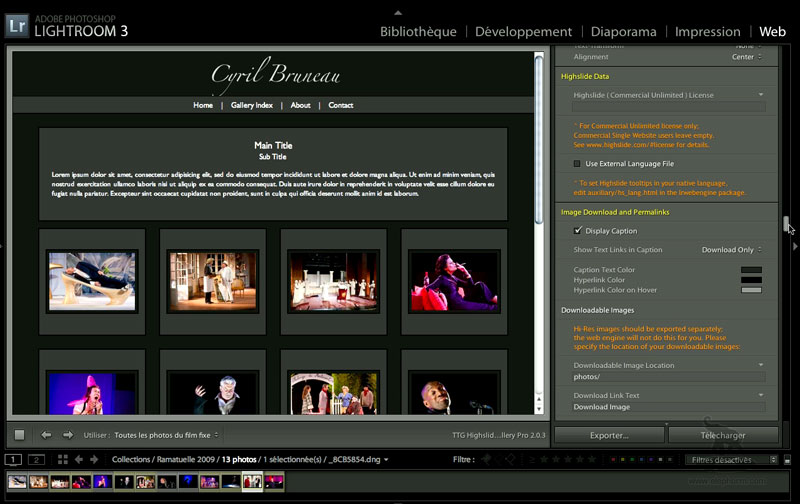Click the TTG Highslid...llery Pro 2.0.3 label

498,435
